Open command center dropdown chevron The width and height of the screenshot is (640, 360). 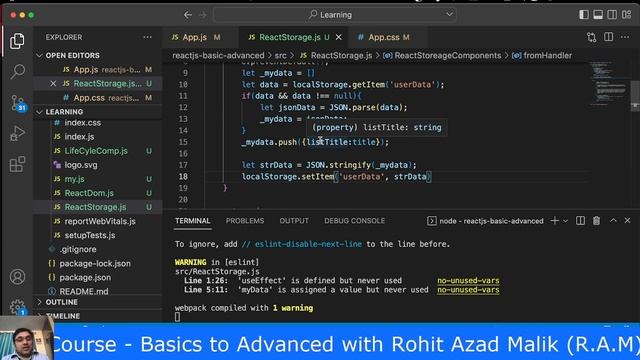tap(449, 14)
